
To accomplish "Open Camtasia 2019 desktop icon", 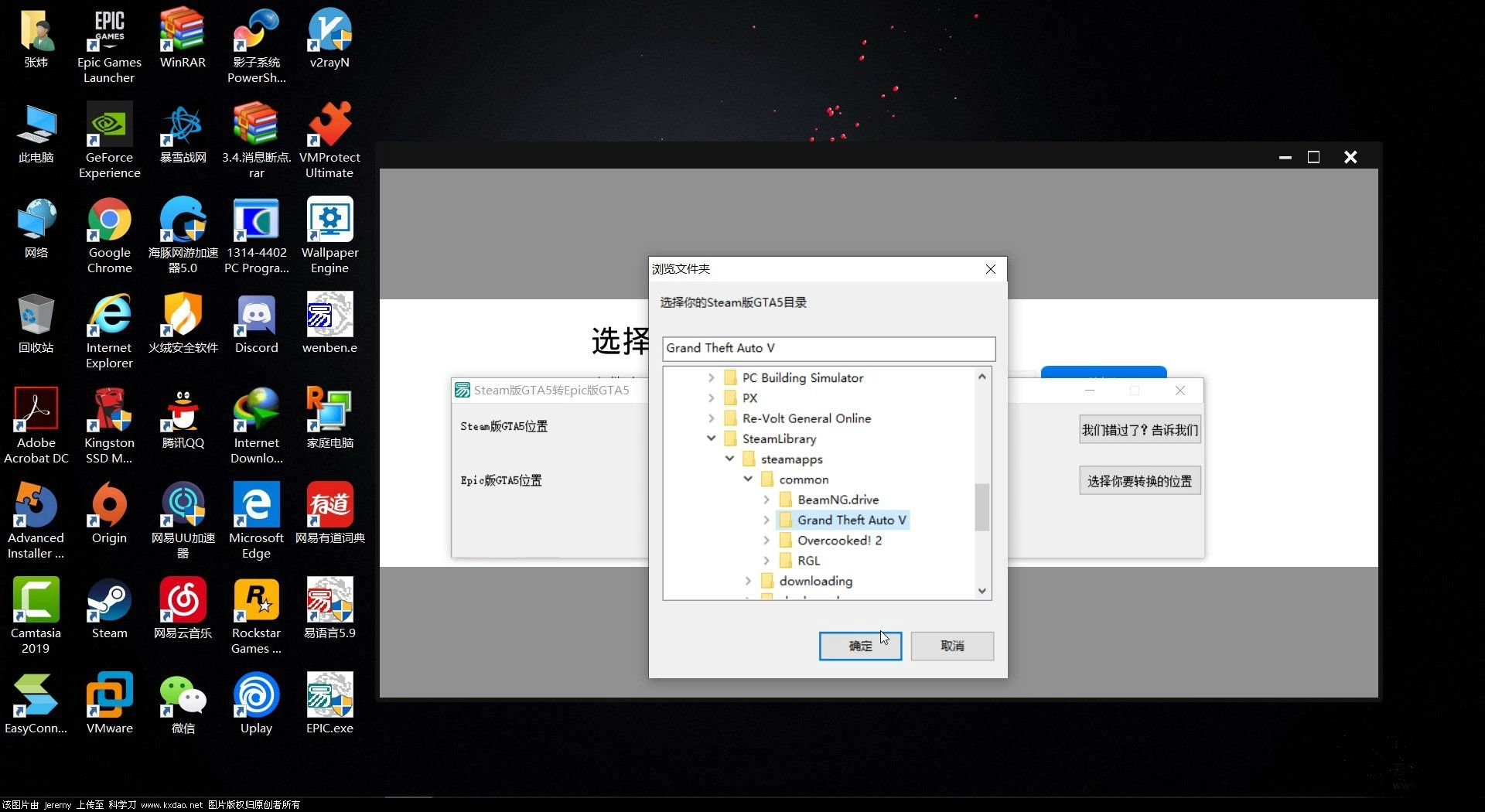I will pyautogui.click(x=36, y=616).
